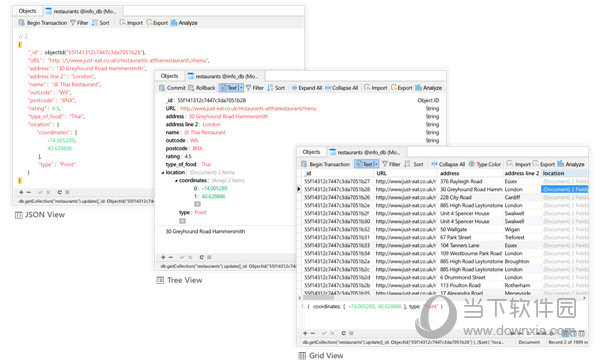Add a record with plus icon in Tree View
The image size is (600, 360).
click(x=163, y=257)
